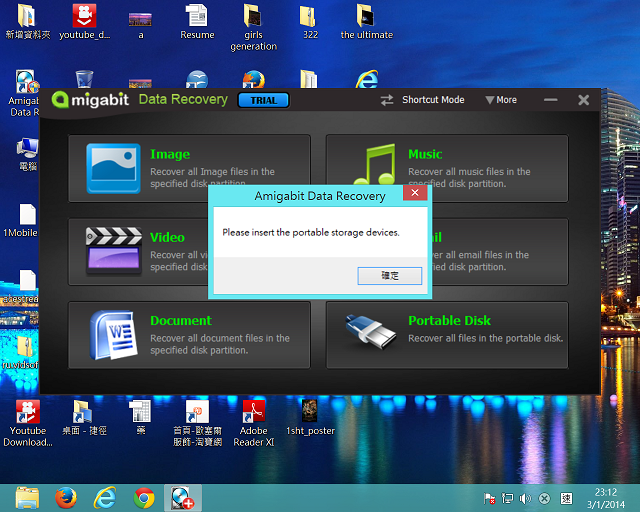The image size is (640, 512).
Task: Select the 1Mobile file on desktop
Action: click(20, 221)
